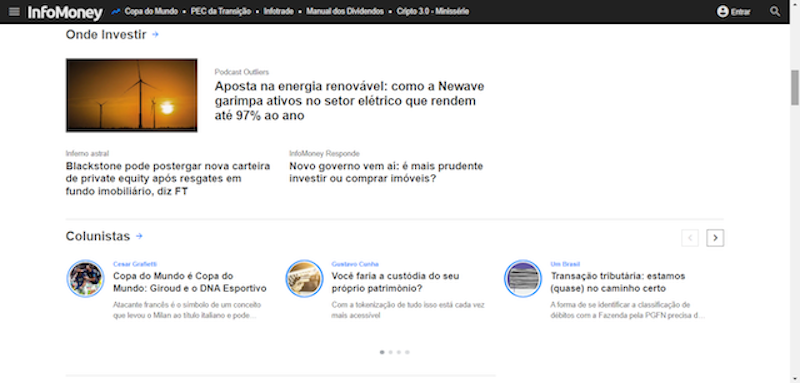Click the user account icon
This screenshot has width=800, height=383.
pyautogui.click(x=722, y=11)
